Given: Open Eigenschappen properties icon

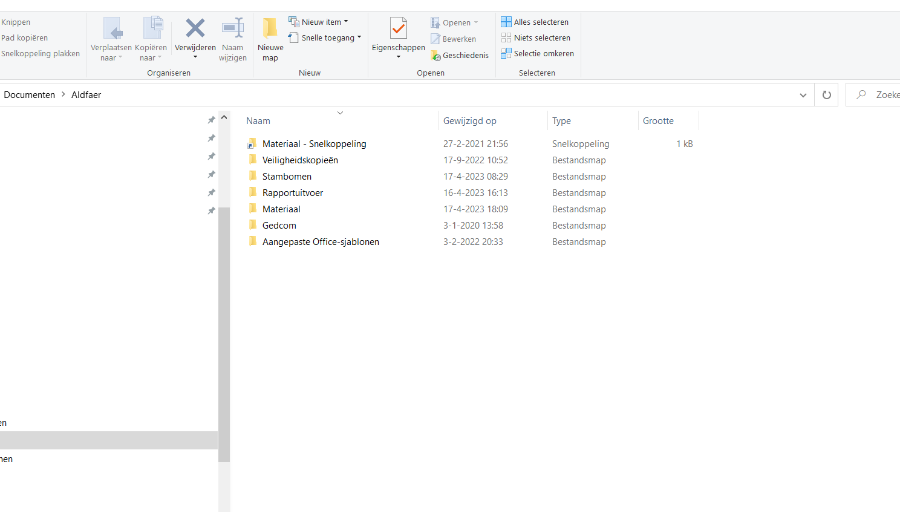Looking at the screenshot, I should [398, 29].
